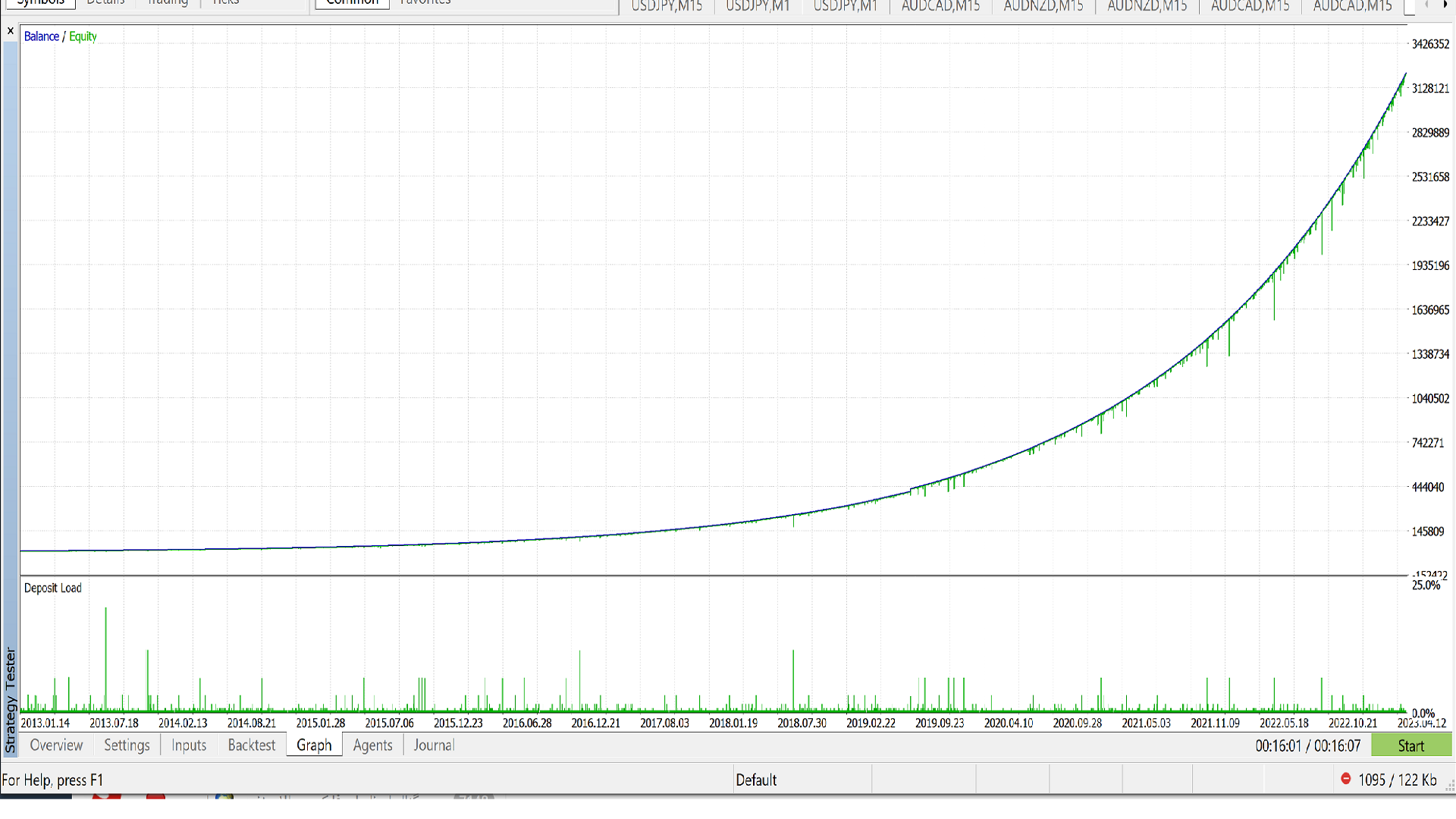Start the strategy test

click(x=1411, y=745)
